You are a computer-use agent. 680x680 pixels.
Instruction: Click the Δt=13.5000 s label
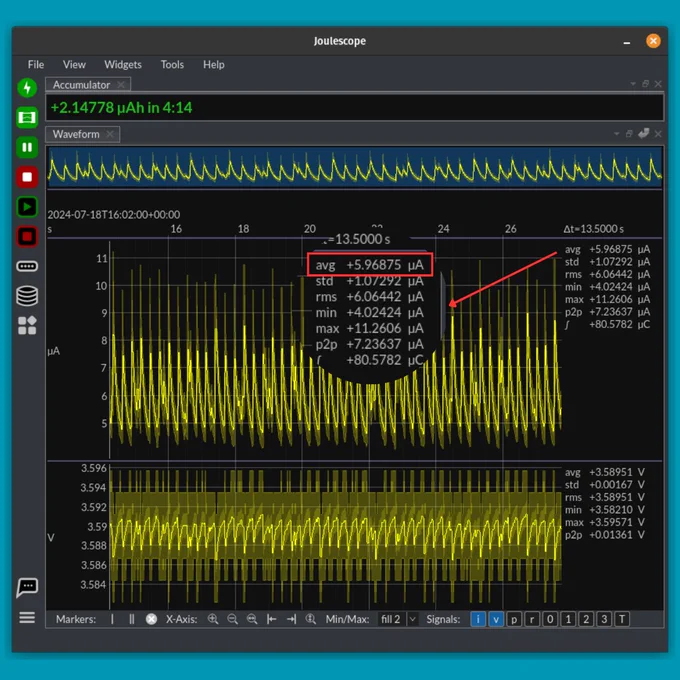click(593, 229)
